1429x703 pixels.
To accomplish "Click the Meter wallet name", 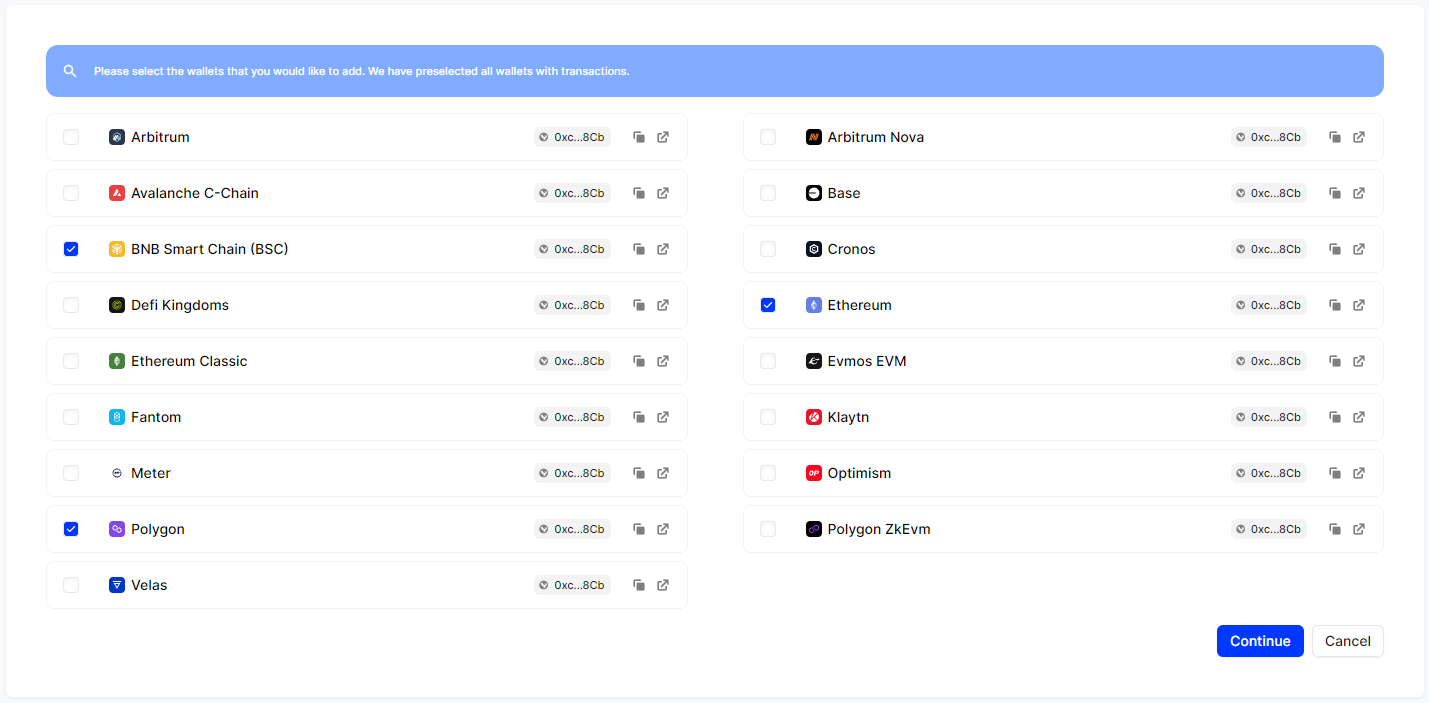I will pyautogui.click(x=151, y=473).
